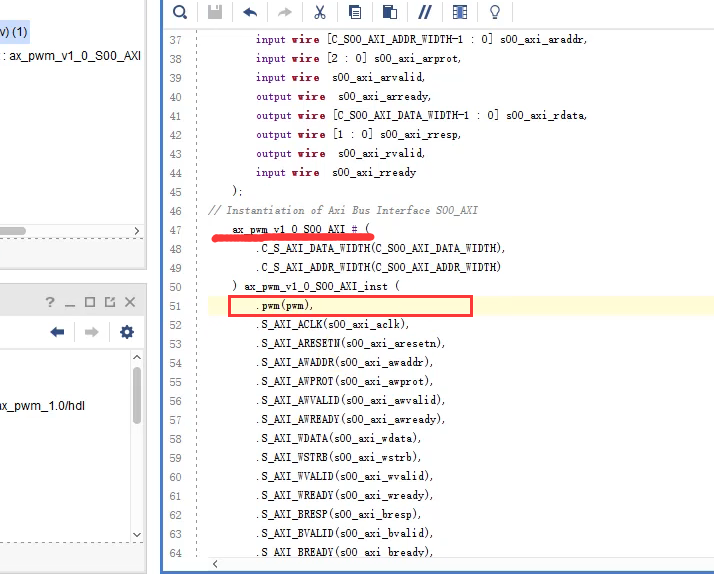Click the s00_axi_rready input declaration

coord(336,173)
